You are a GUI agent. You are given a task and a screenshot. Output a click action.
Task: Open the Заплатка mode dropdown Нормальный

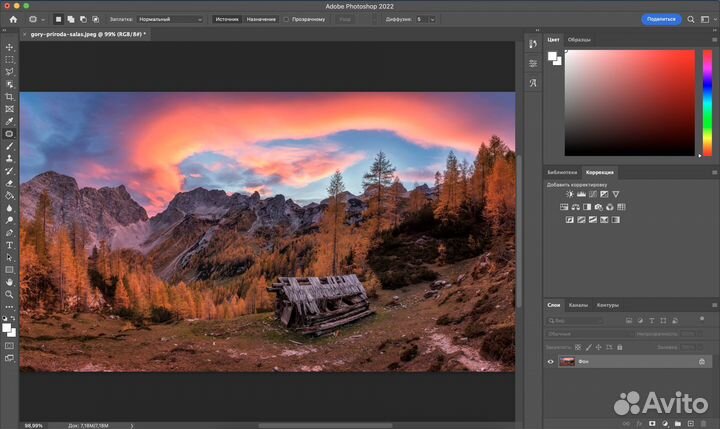pyautogui.click(x=170, y=19)
